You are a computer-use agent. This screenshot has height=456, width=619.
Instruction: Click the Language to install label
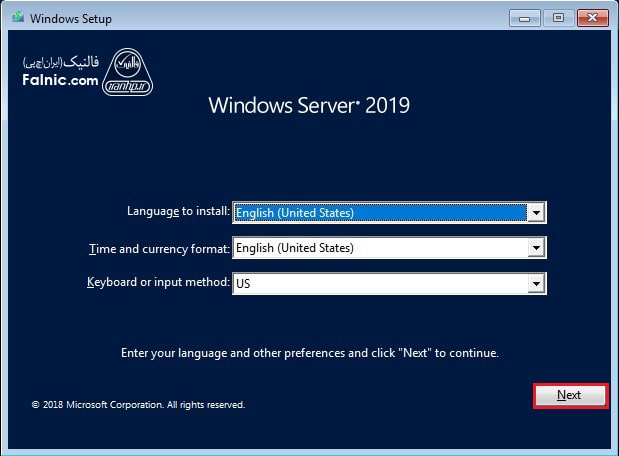(178, 212)
